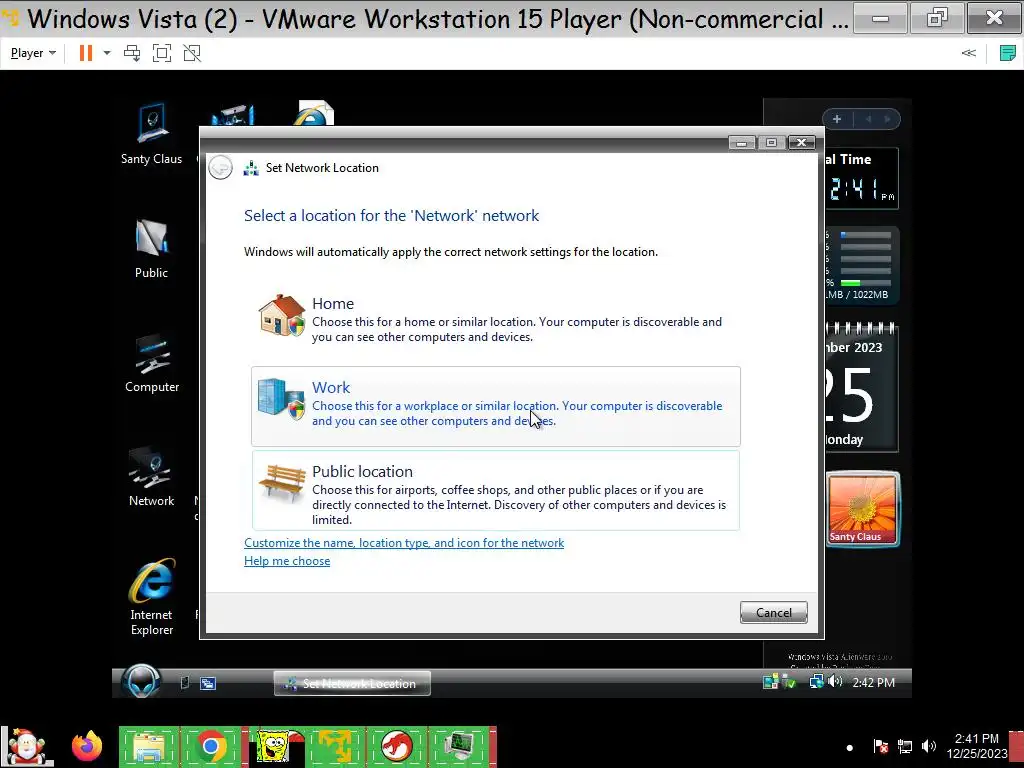Click the host volume speaker tray icon

click(x=929, y=746)
